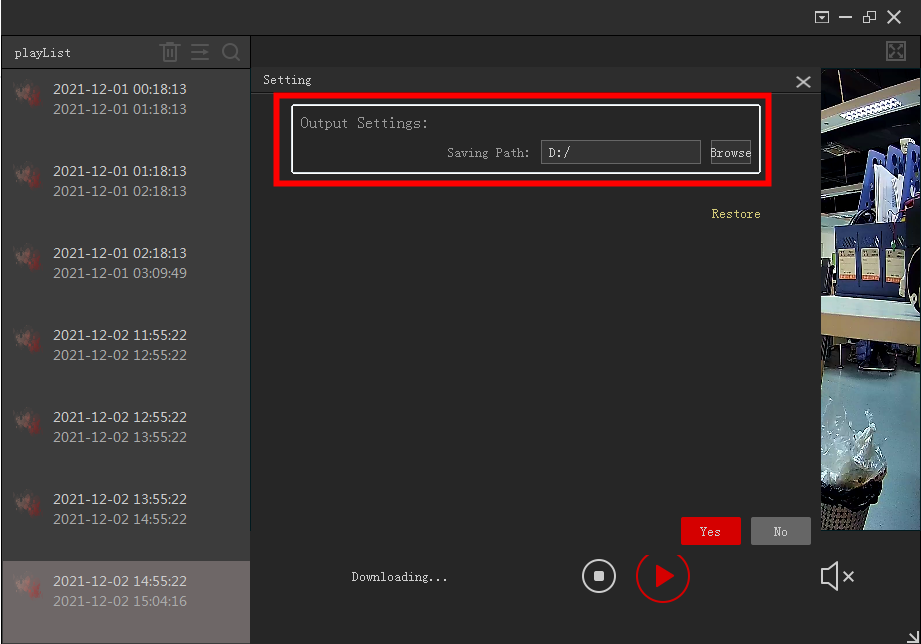Viewport: 921px width, 644px height.
Task: Select recording starting 2021-12-02 11:55:22
Action: tap(120, 345)
